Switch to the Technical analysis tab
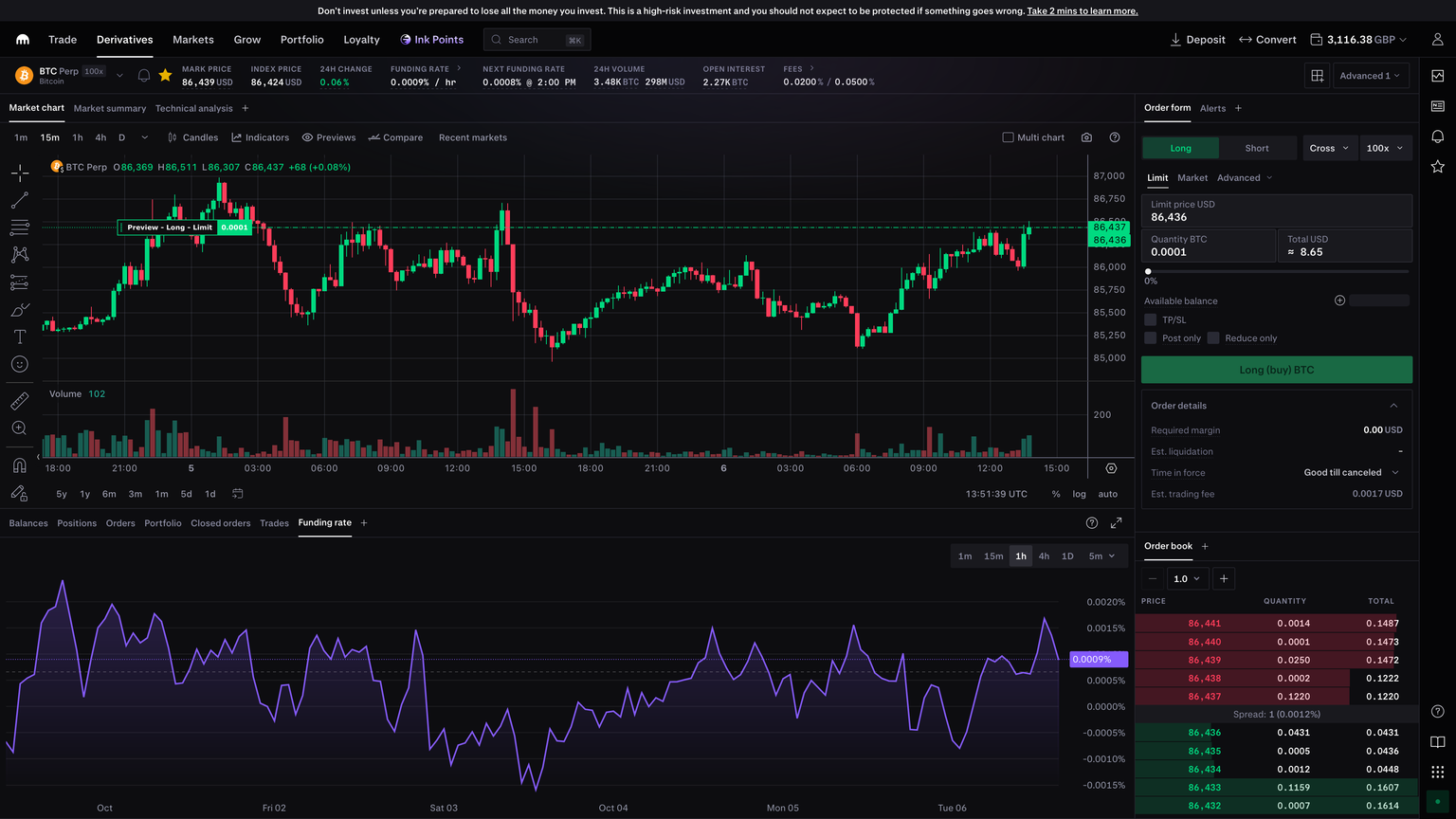 coord(193,108)
